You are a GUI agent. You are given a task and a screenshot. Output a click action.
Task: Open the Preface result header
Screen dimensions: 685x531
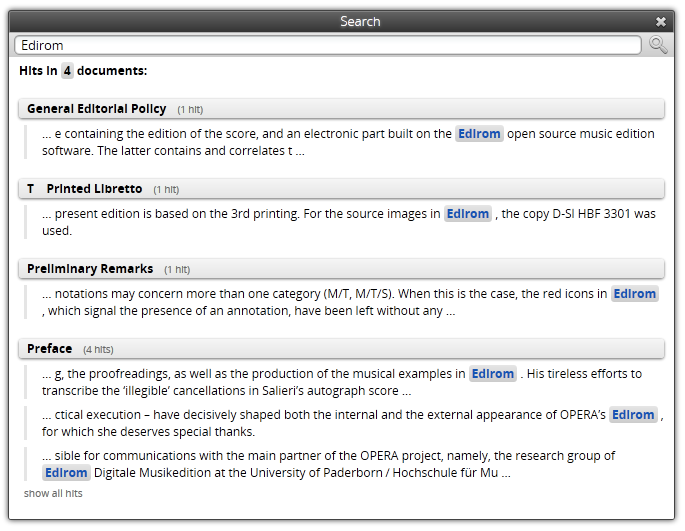point(341,349)
